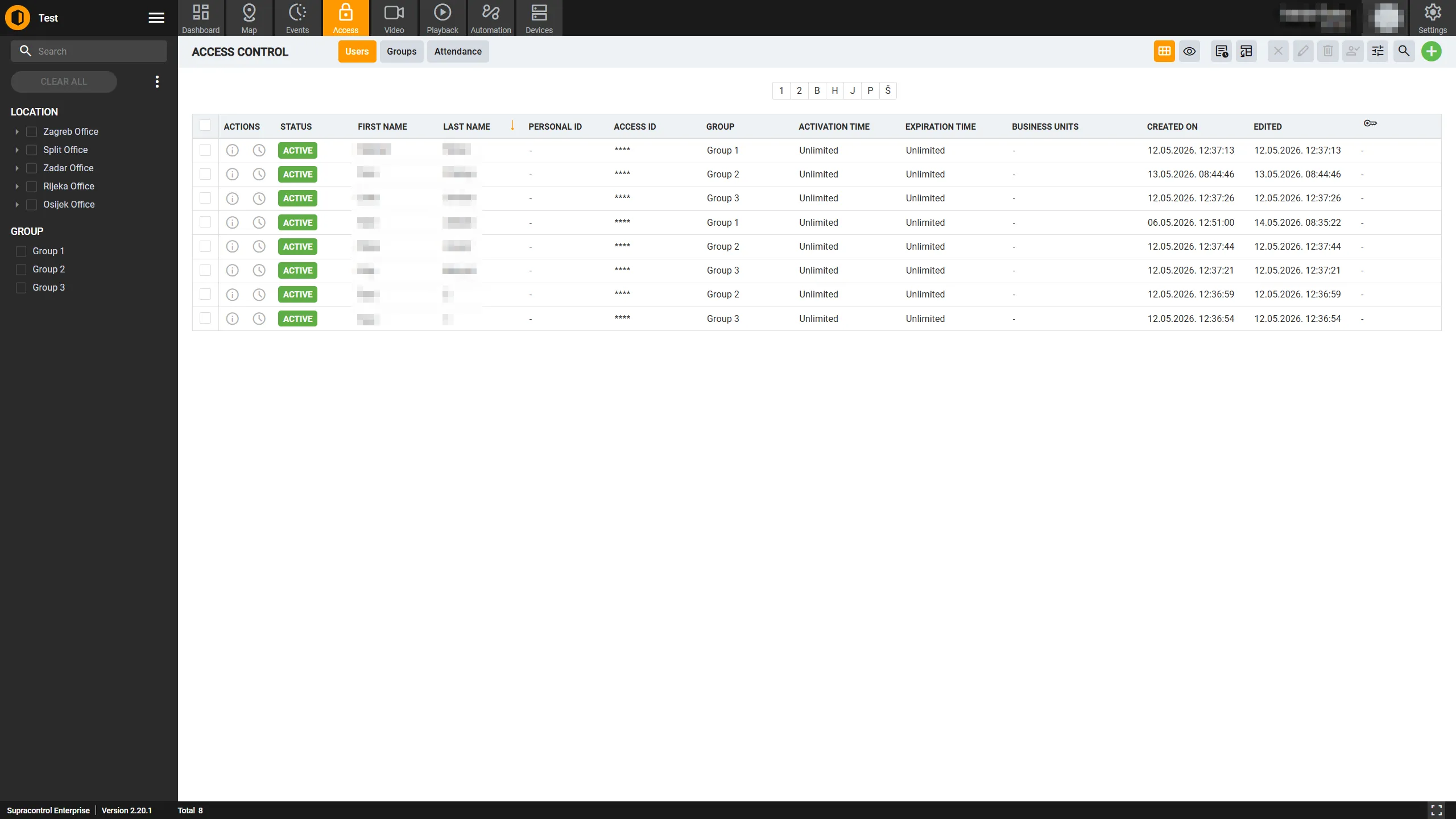Image resolution: width=1456 pixels, height=819 pixels.
Task: Enable the Group 2 filter checkbox
Action: [x=21, y=269]
